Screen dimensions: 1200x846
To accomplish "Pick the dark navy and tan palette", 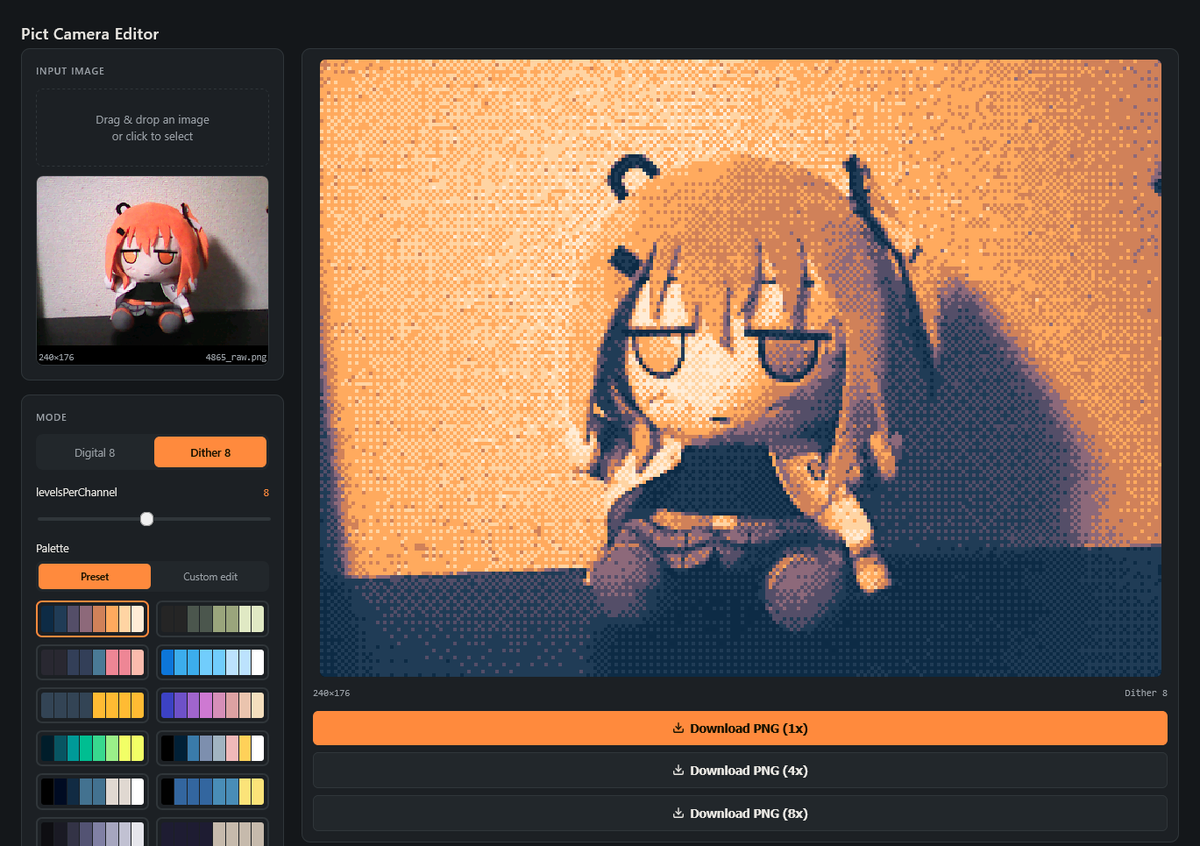I will tap(212, 832).
